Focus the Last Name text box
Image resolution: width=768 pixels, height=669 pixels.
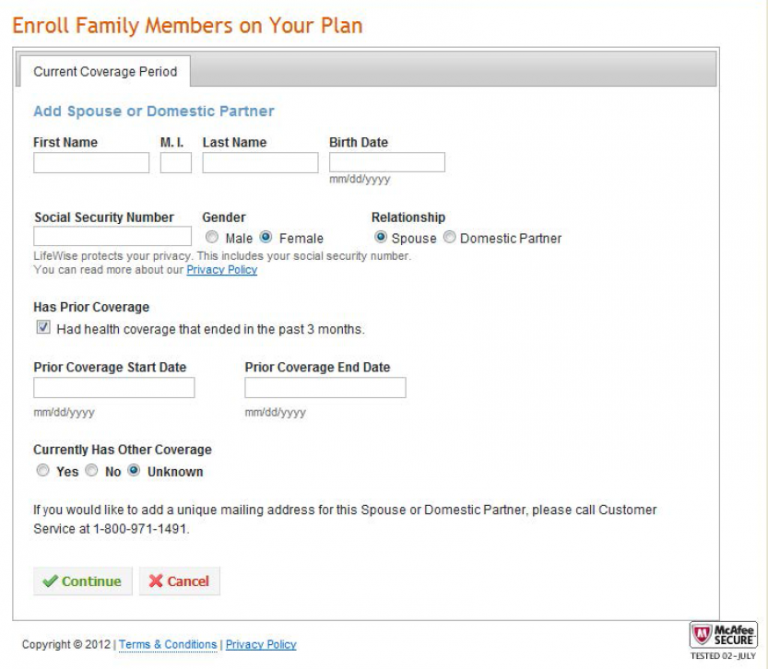click(x=260, y=163)
